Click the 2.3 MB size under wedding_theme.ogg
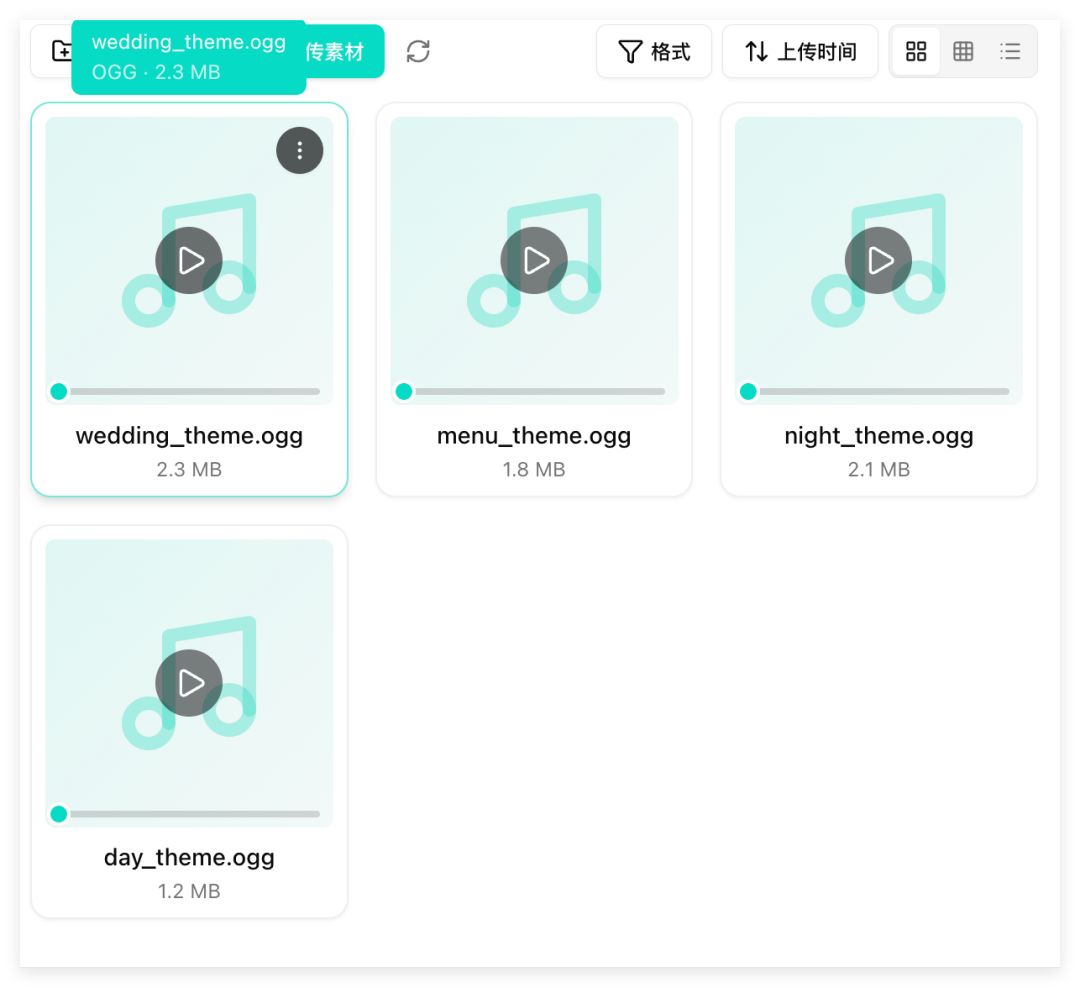Screen dimensions: 1080x988 tap(189, 470)
